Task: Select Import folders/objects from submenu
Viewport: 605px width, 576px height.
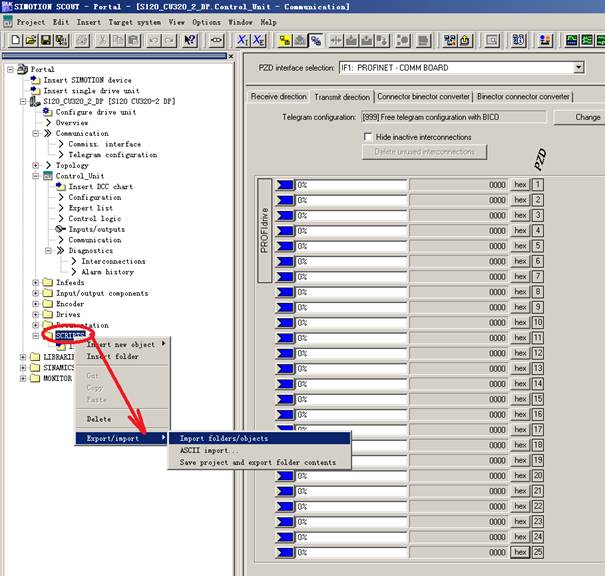Action: (222, 438)
